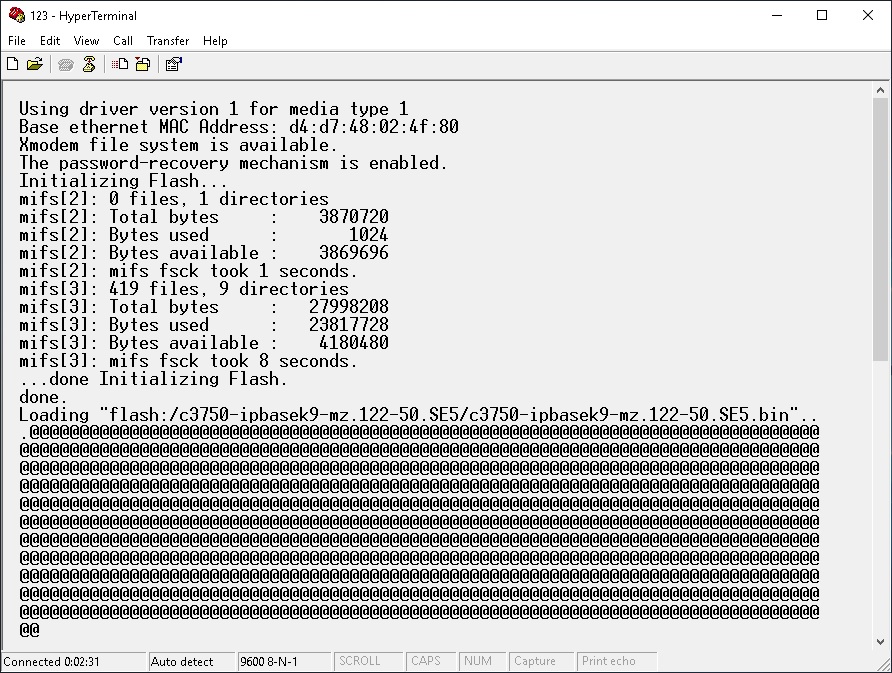The width and height of the screenshot is (892, 673).
Task: Open the Help menu
Action: tap(215, 41)
